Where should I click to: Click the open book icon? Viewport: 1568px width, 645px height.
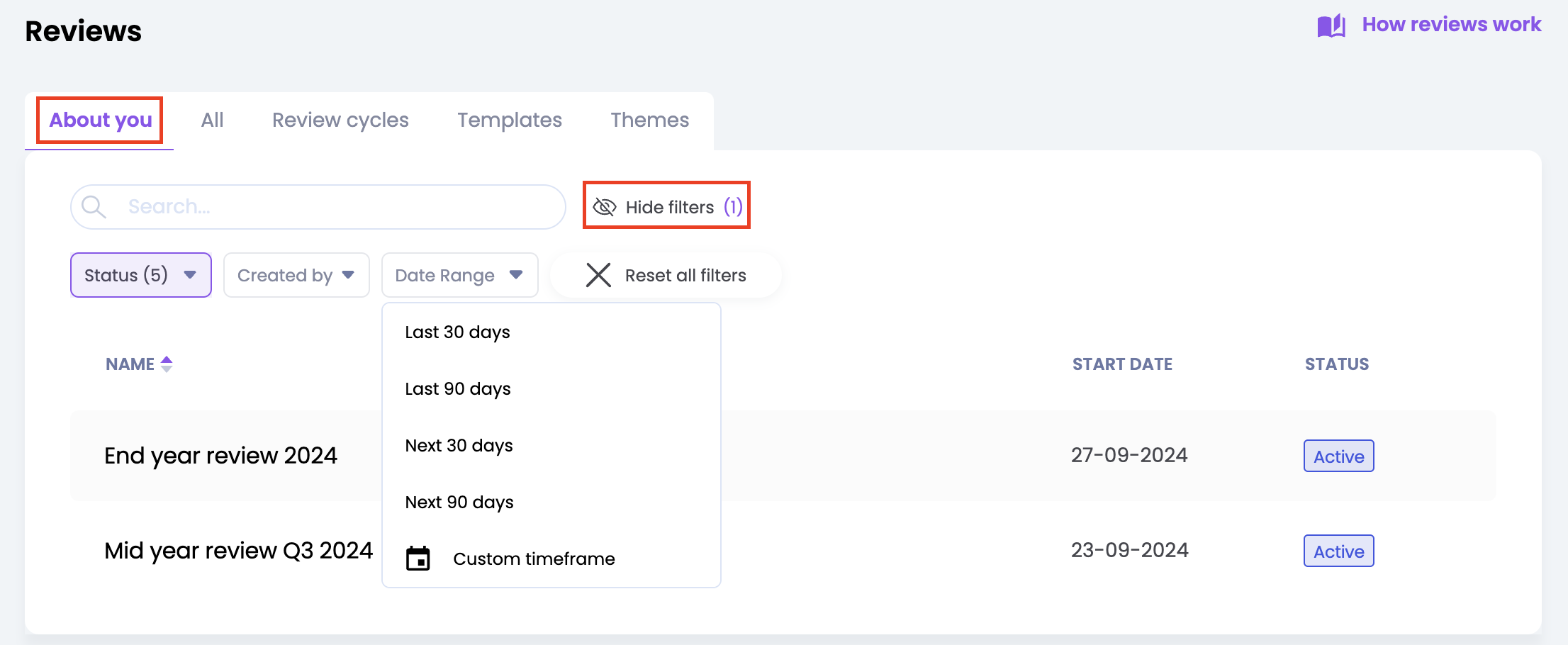click(1331, 26)
